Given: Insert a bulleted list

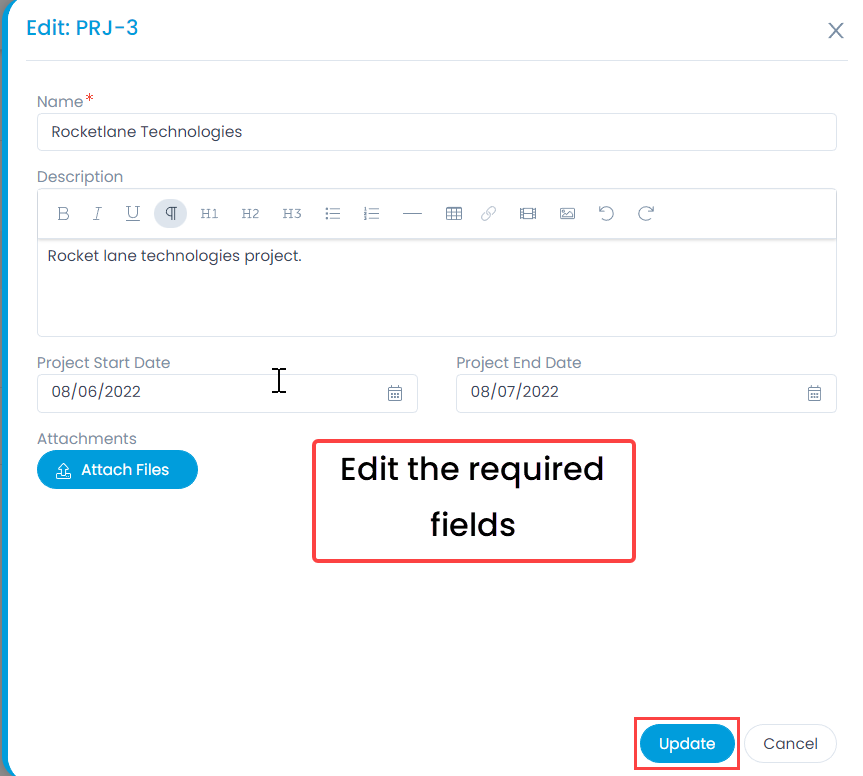Looking at the screenshot, I should (x=332, y=214).
